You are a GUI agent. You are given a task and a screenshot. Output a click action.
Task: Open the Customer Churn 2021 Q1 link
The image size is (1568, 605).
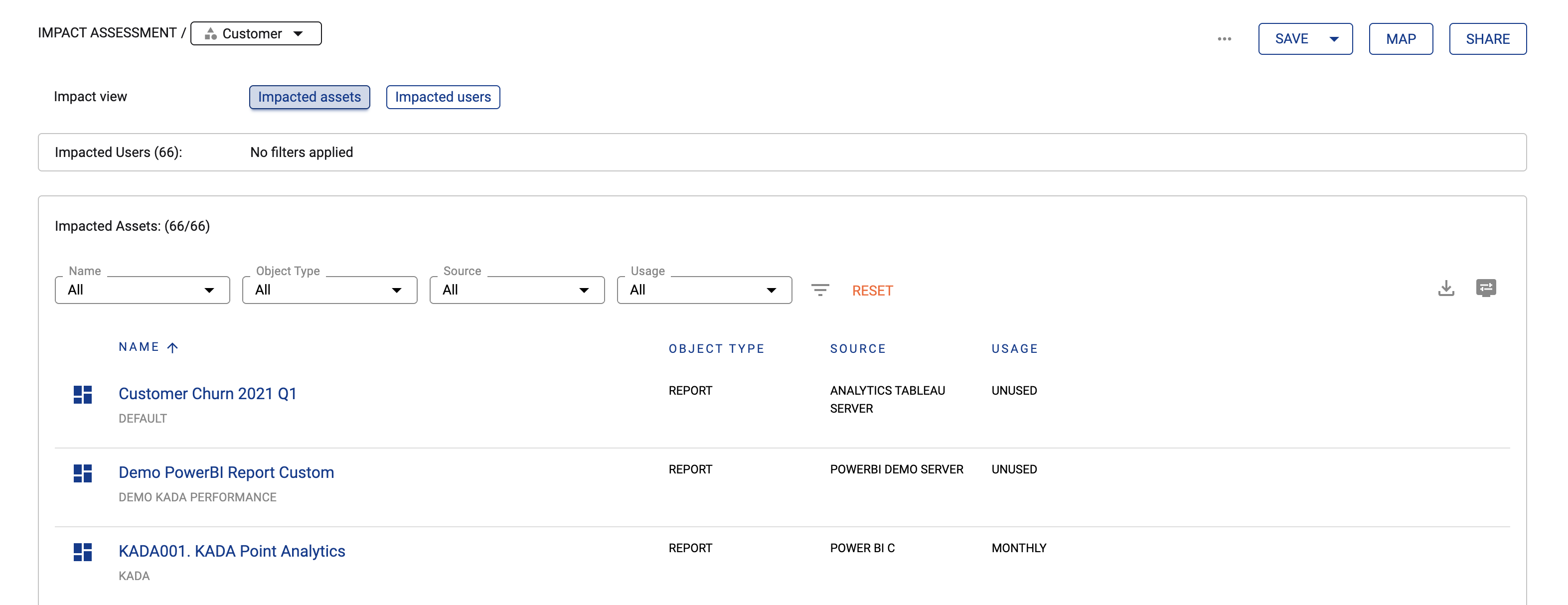click(x=207, y=394)
